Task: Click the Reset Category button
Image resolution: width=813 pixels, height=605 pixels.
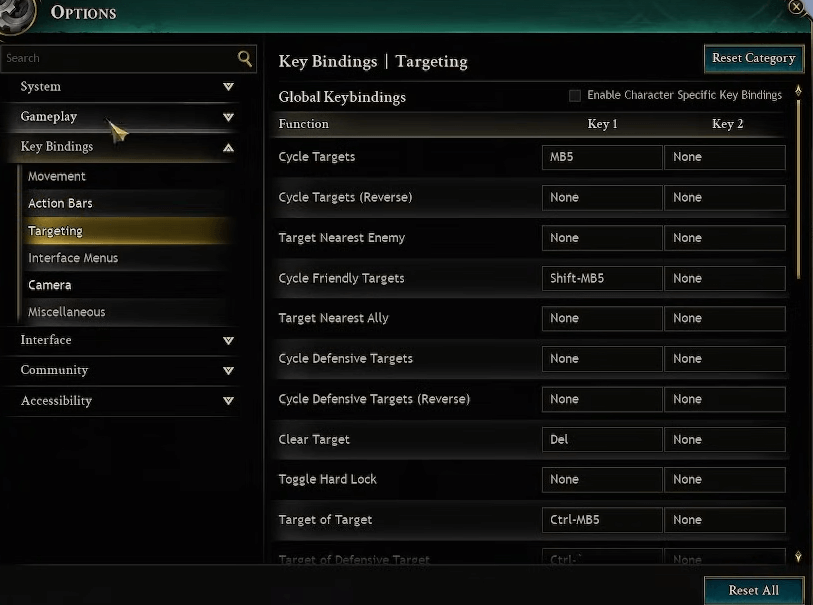Action: [x=754, y=58]
